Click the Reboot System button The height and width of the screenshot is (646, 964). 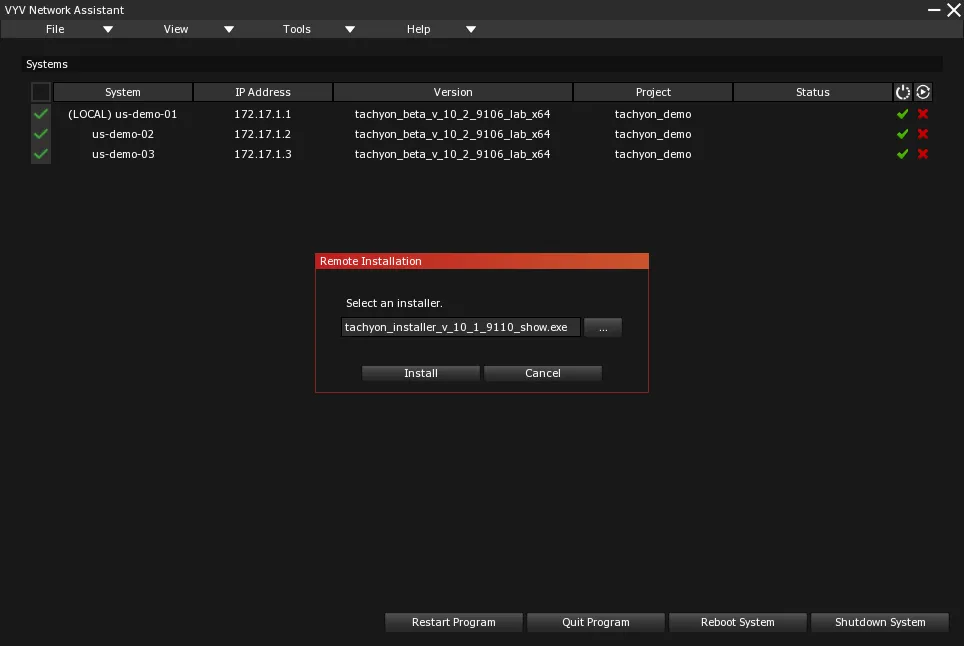[x=738, y=622]
